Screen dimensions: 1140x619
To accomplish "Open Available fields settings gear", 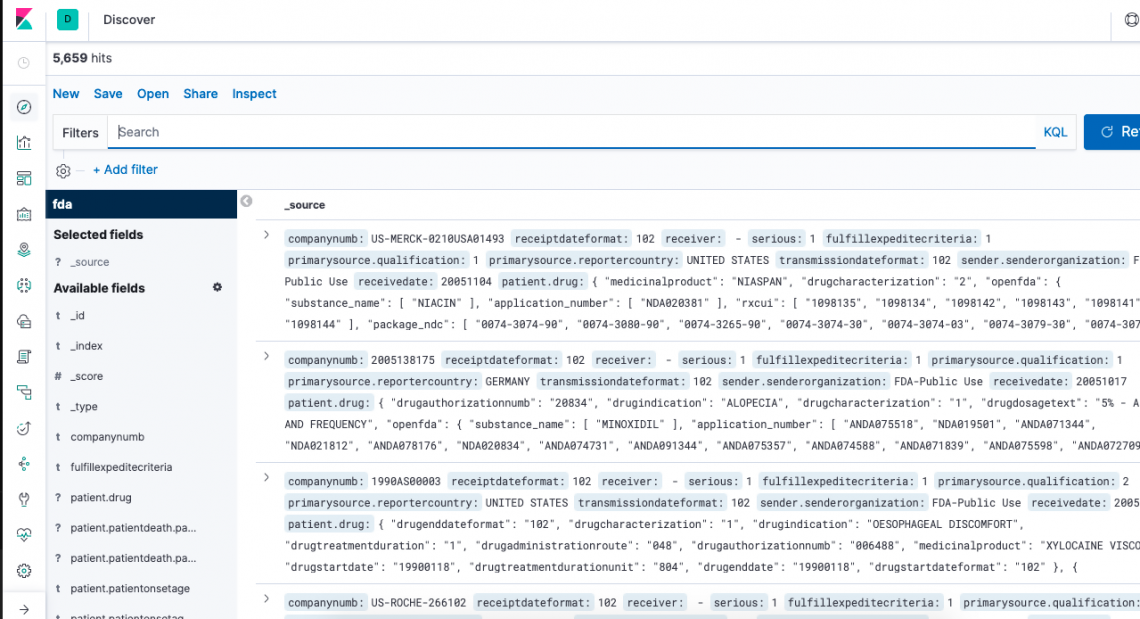I will (217, 287).
